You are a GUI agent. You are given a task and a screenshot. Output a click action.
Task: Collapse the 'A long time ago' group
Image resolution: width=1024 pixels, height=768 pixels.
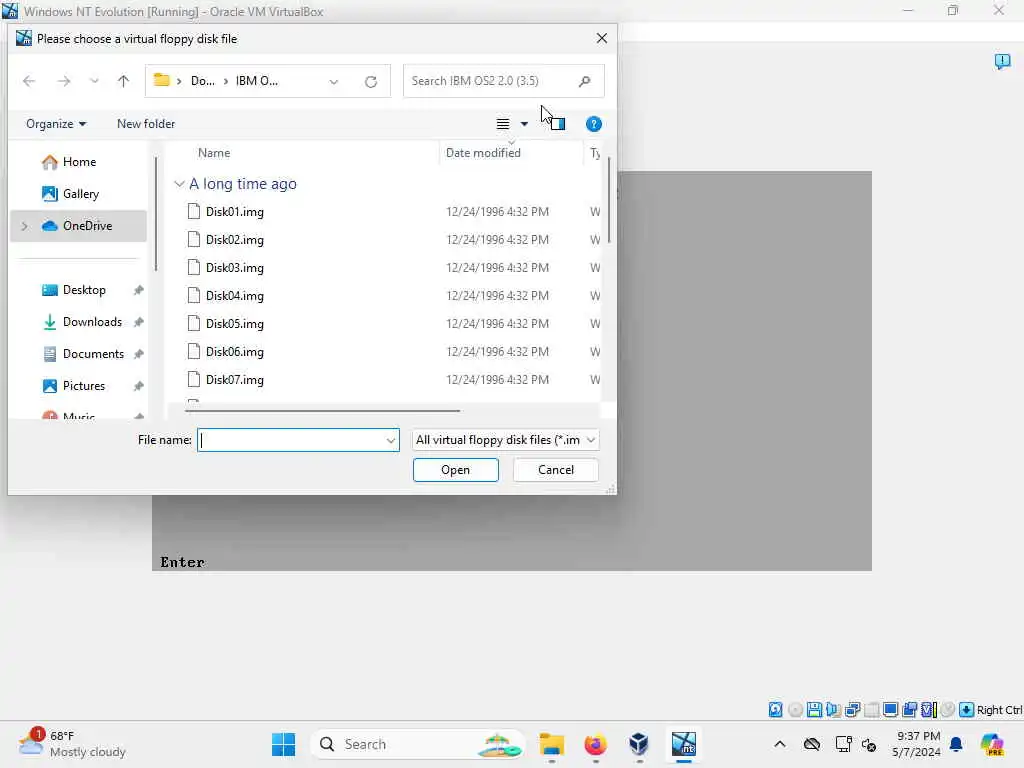tap(179, 184)
